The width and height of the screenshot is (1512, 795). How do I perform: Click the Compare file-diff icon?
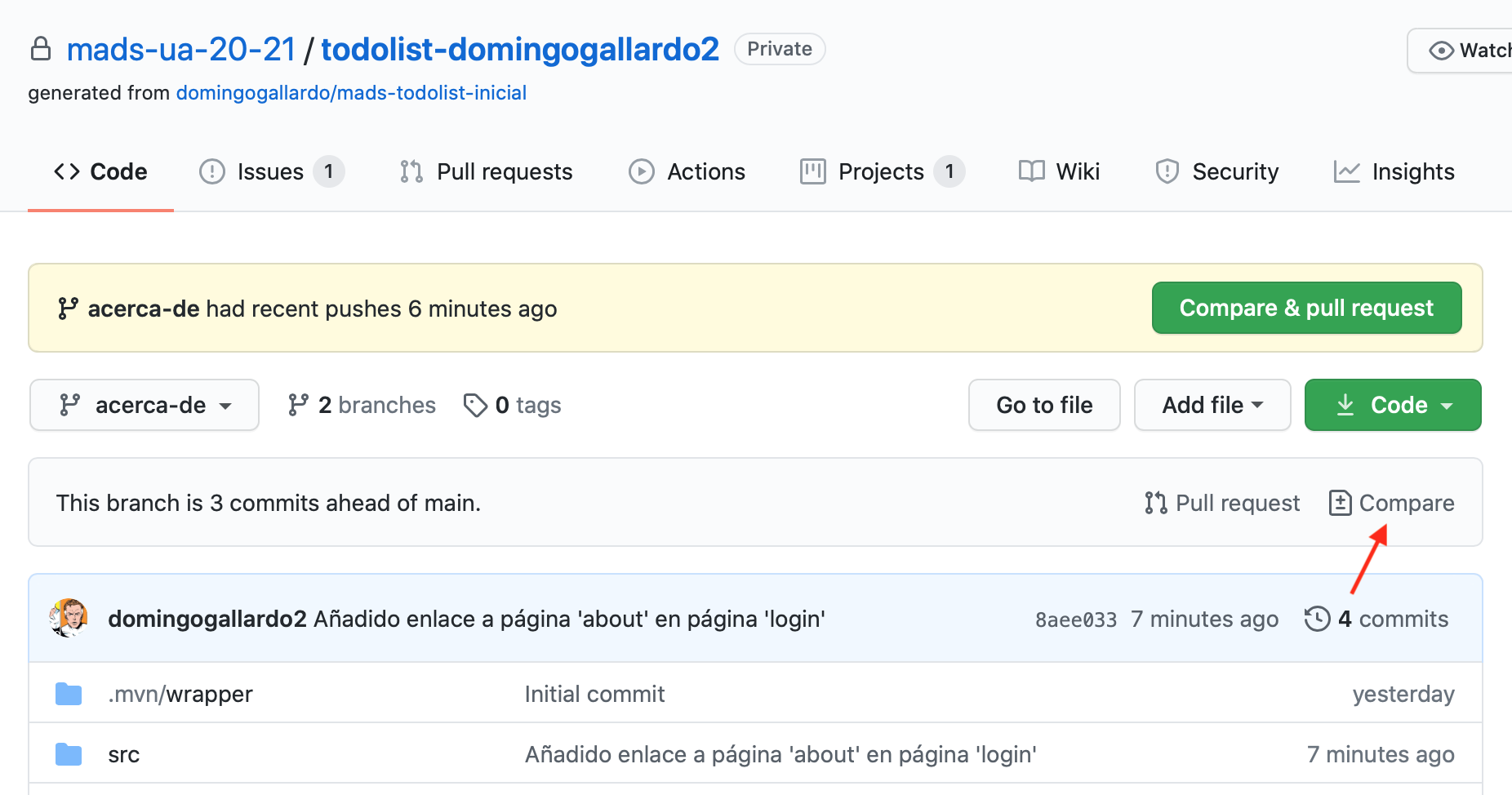click(1340, 503)
